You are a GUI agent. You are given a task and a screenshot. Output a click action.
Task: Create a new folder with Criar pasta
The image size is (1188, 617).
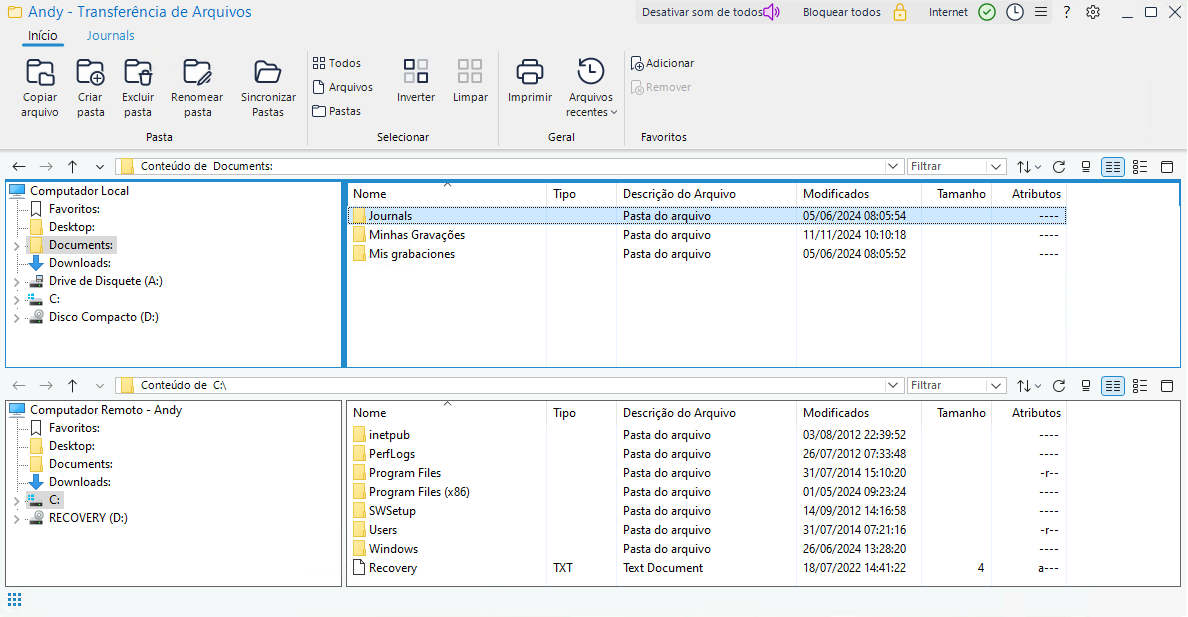[x=90, y=73]
